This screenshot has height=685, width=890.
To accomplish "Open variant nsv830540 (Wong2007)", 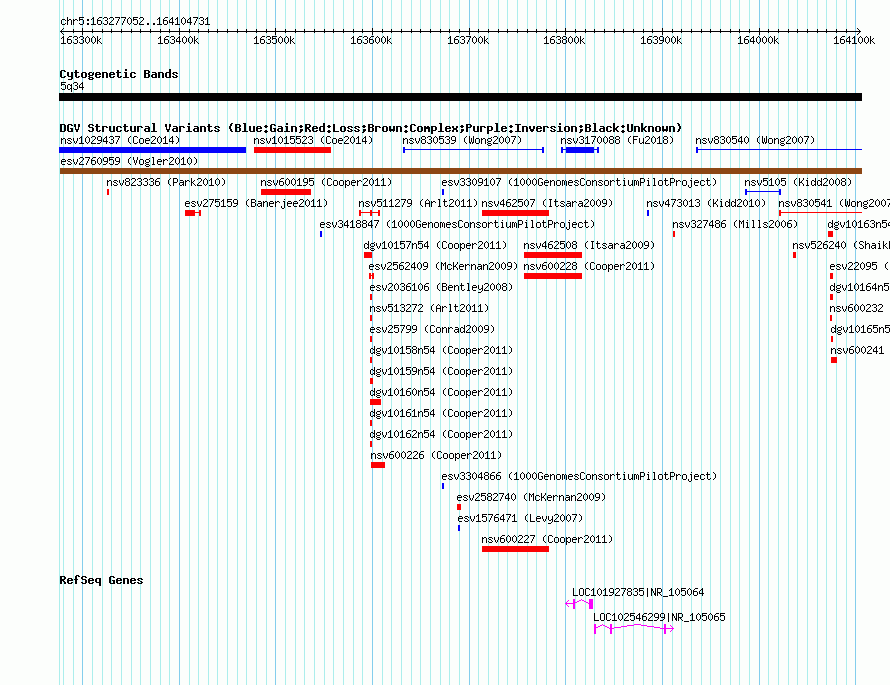I will pyautogui.click(x=755, y=140).
